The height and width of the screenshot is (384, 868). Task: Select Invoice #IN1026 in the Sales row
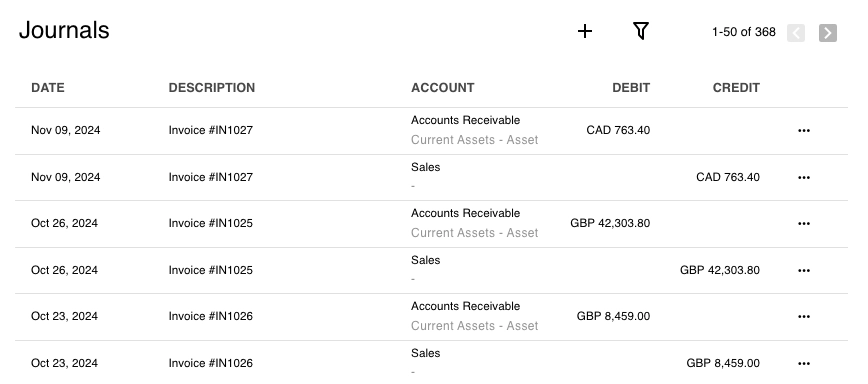click(x=210, y=364)
